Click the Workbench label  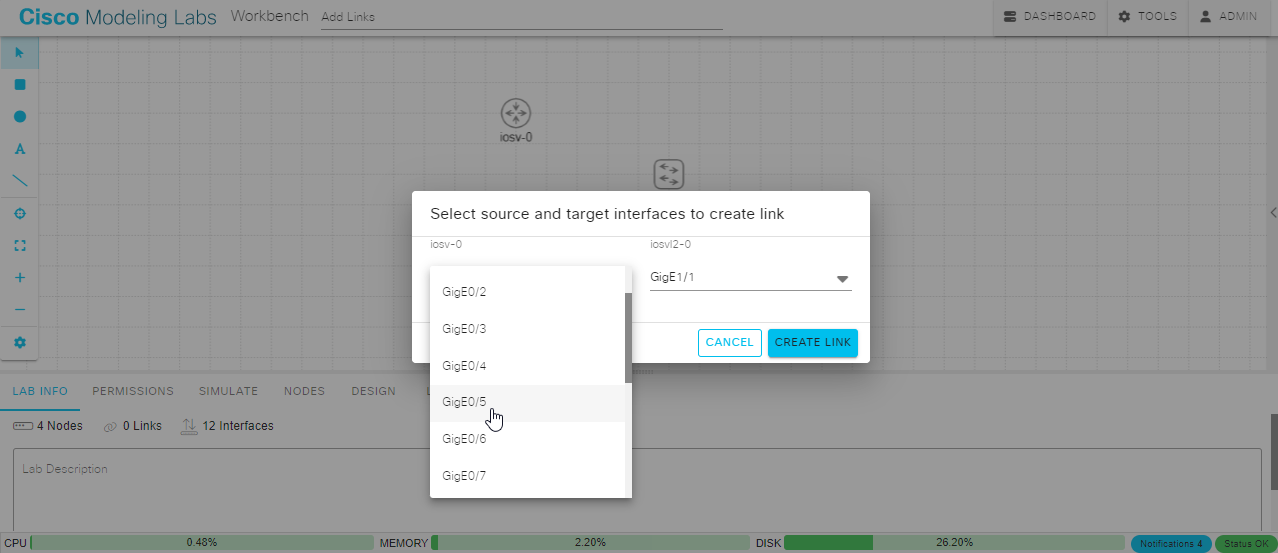click(270, 16)
